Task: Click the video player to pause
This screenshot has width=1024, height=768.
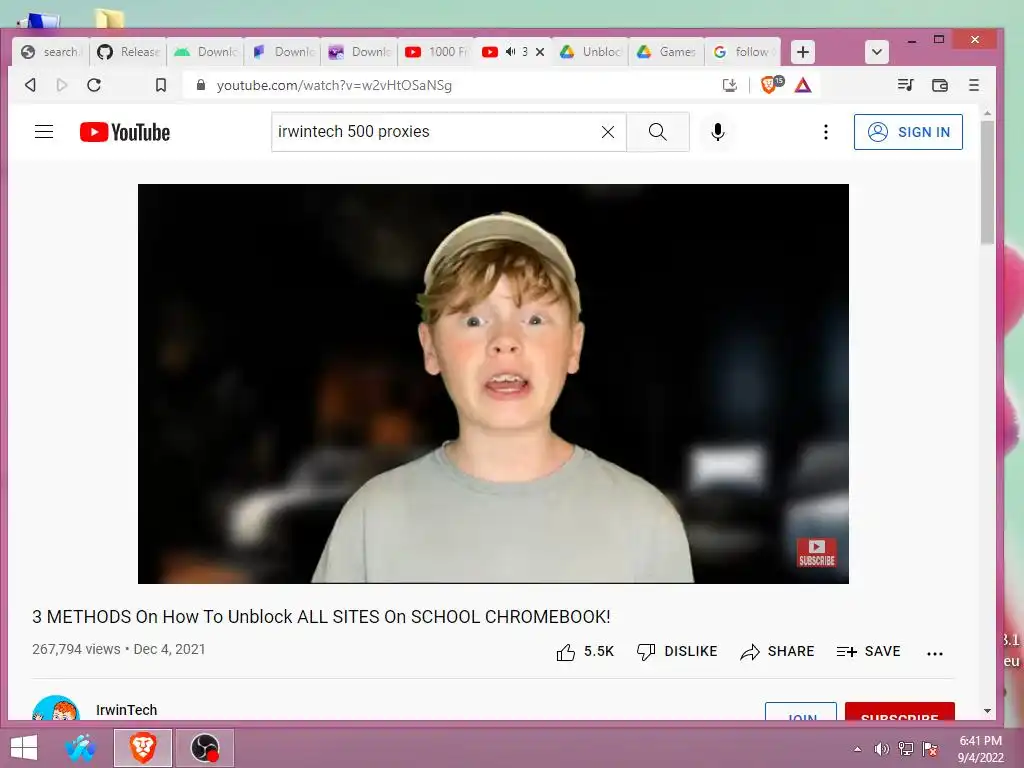Action: 493,383
